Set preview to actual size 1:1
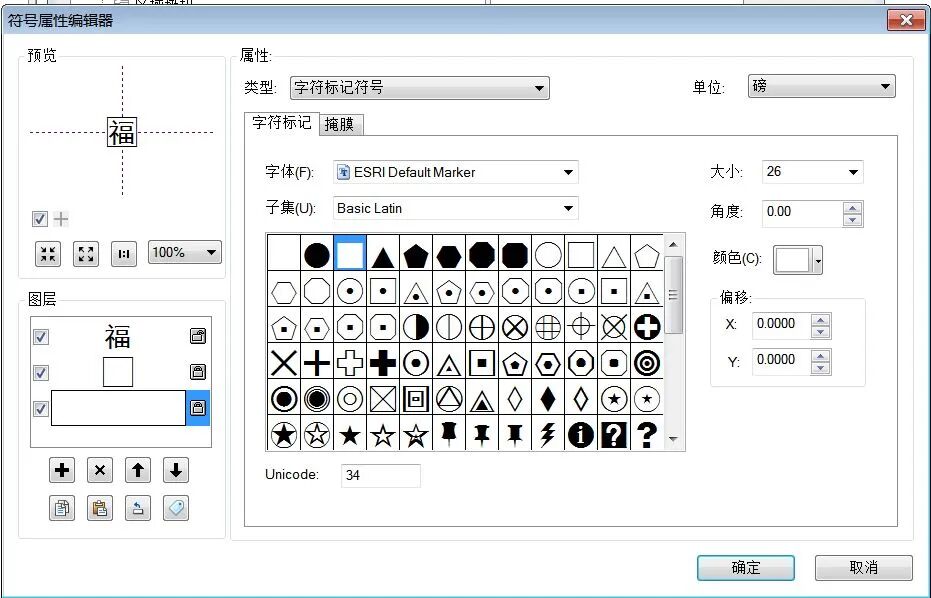This screenshot has width=931, height=598. pos(124,254)
